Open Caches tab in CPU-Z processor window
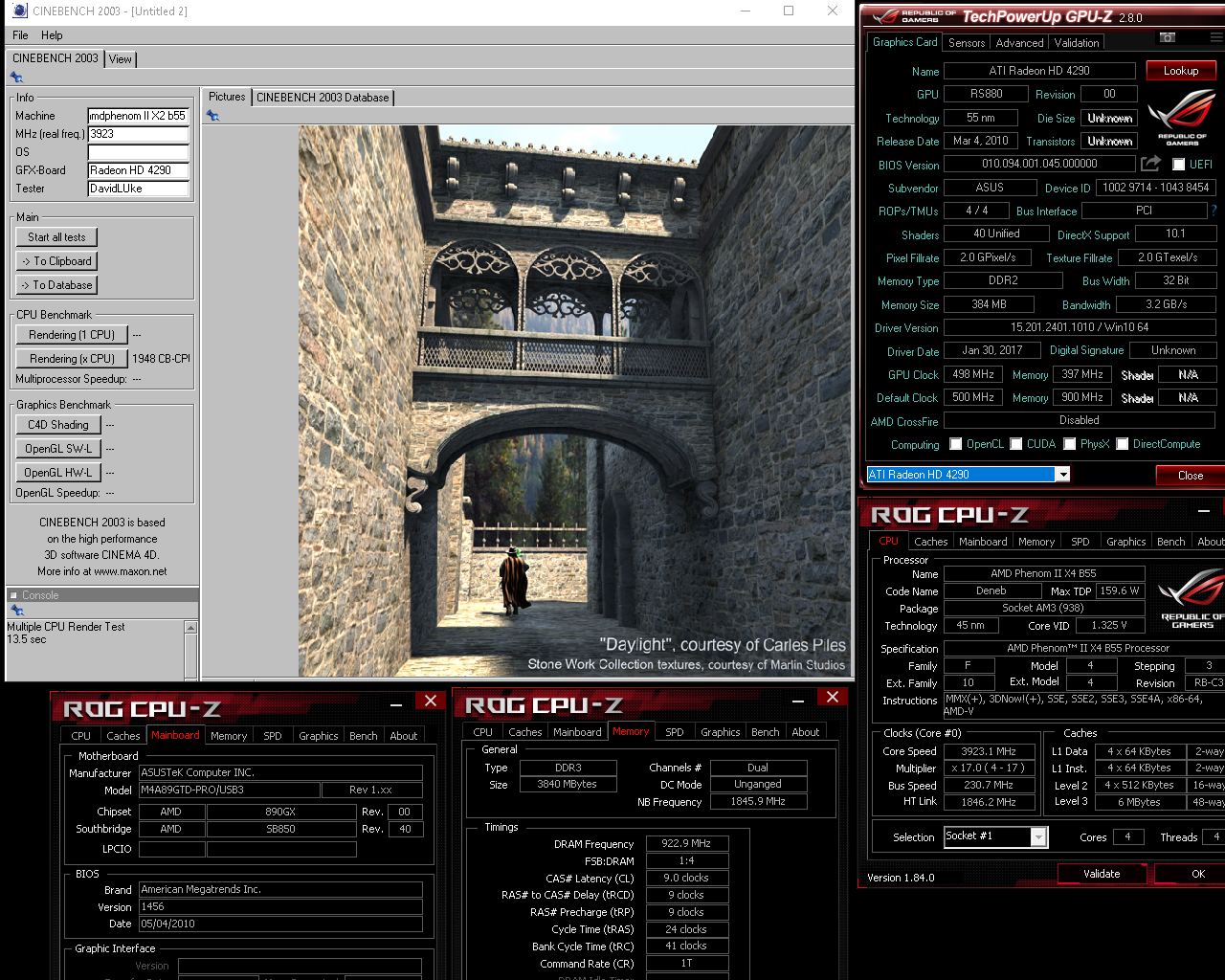The image size is (1225, 980). coord(930,542)
